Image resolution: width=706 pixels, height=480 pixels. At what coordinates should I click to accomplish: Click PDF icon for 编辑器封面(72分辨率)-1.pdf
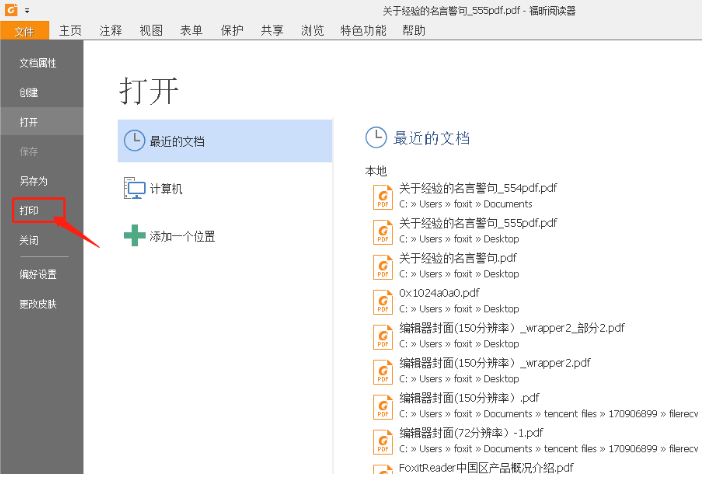point(383,441)
